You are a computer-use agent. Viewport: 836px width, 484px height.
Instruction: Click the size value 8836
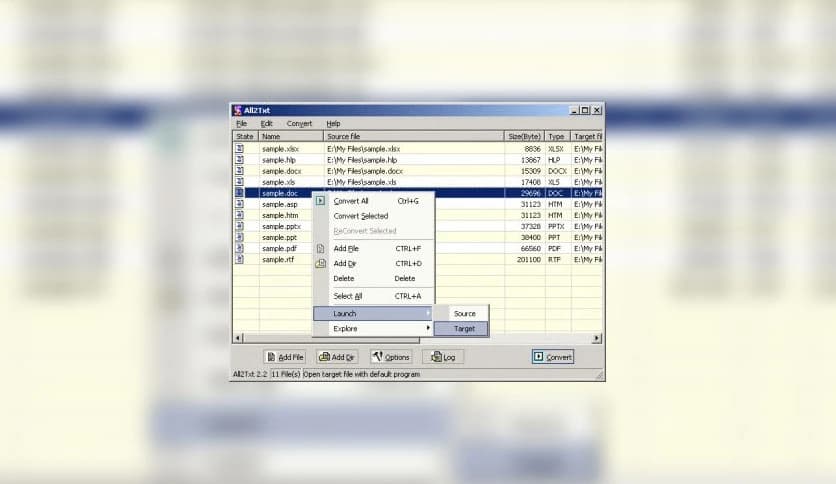(533, 149)
